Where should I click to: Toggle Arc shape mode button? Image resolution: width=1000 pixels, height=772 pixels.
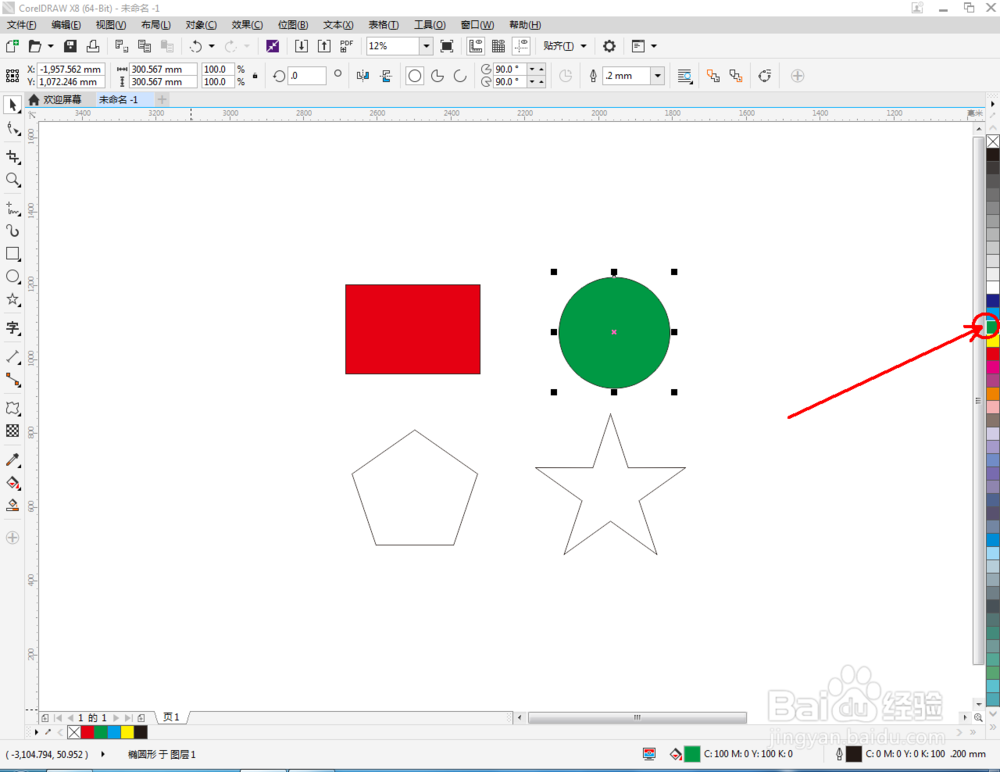(x=460, y=76)
